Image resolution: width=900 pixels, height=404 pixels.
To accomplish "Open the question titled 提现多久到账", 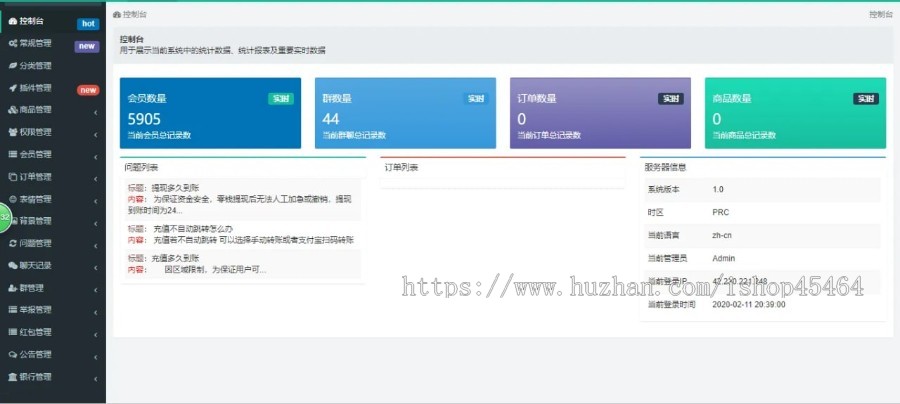I will (x=176, y=188).
